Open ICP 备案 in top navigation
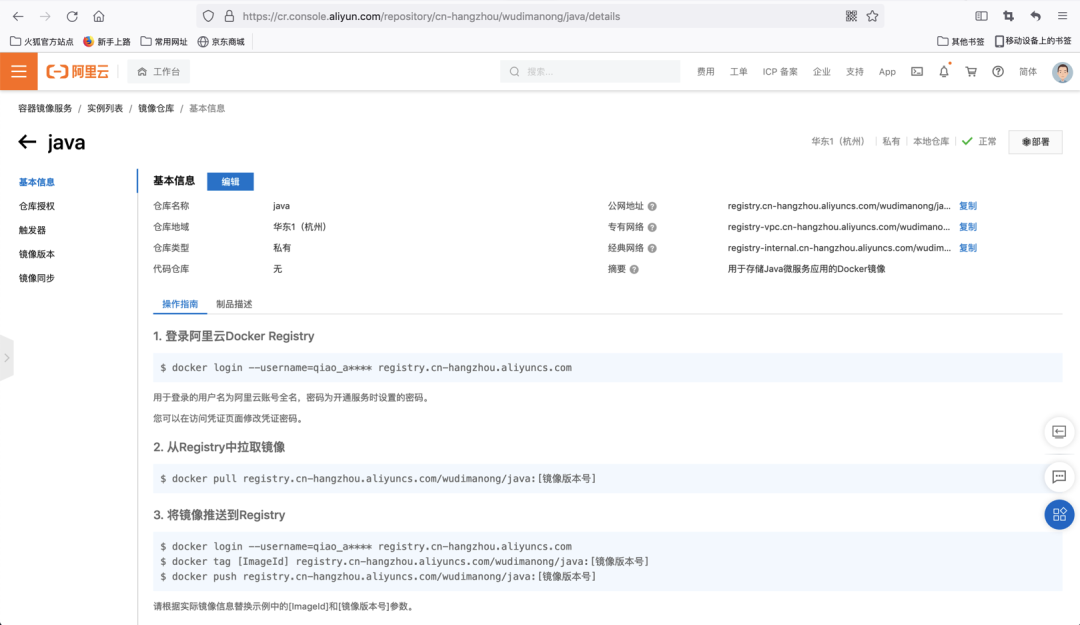This screenshot has width=1080, height=625. pyautogui.click(x=780, y=72)
